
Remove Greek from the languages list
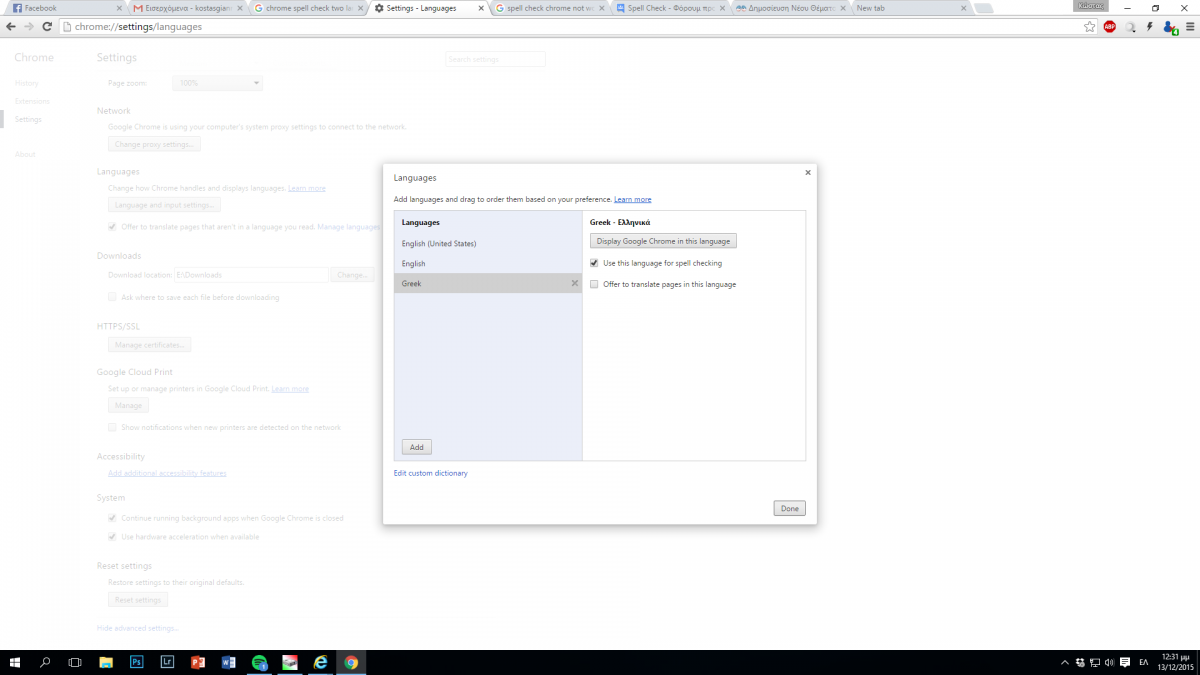click(574, 283)
